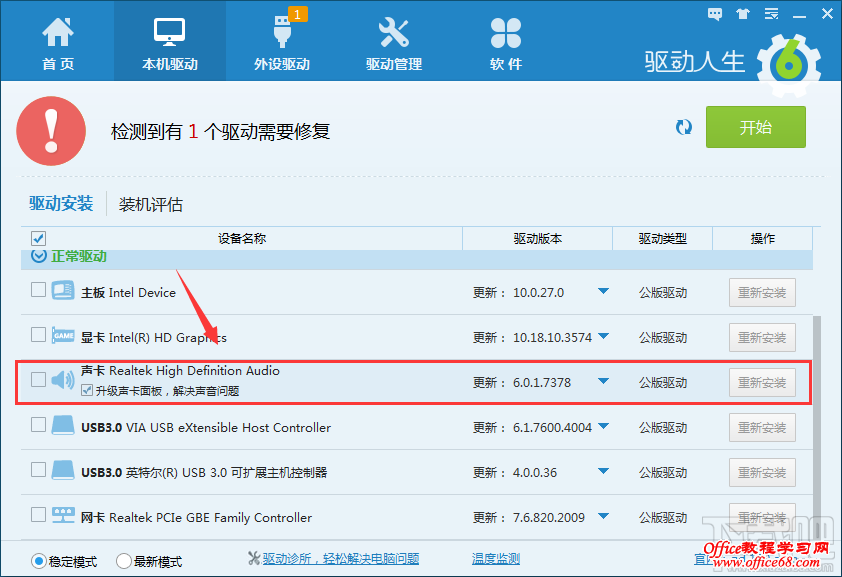Image resolution: width=842 pixels, height=577 pixels.
Task: Click the VIA USB controller device icon
Action: pos(63,425)
